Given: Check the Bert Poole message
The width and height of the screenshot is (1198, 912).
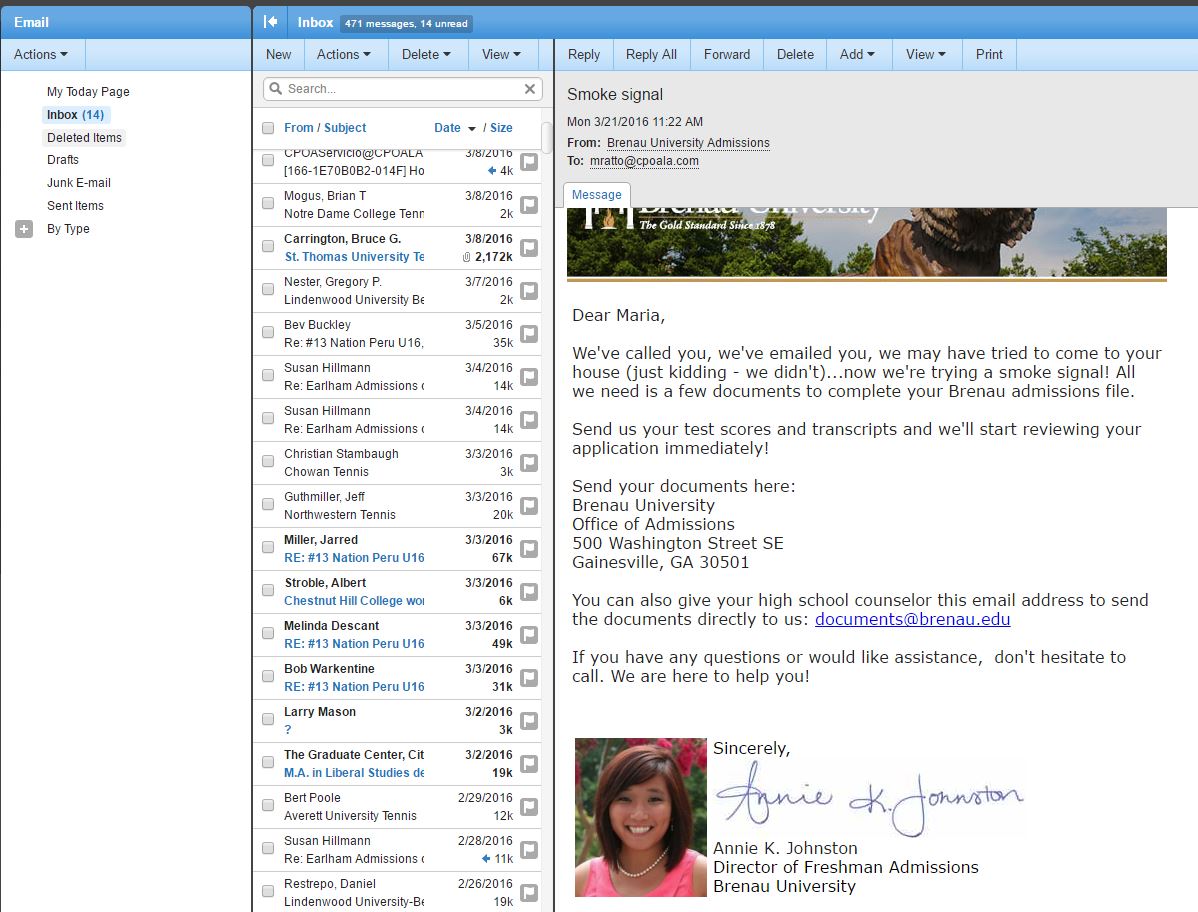Looking at the screenshot, I should point(268,805).
